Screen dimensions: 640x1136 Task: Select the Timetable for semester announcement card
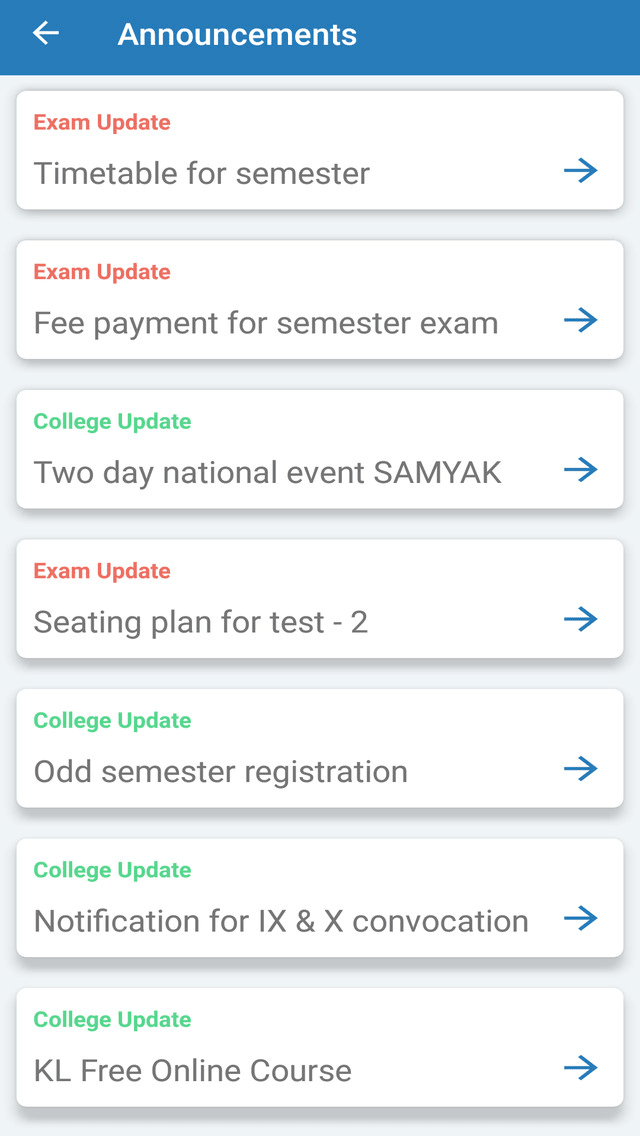click(300, 150)
